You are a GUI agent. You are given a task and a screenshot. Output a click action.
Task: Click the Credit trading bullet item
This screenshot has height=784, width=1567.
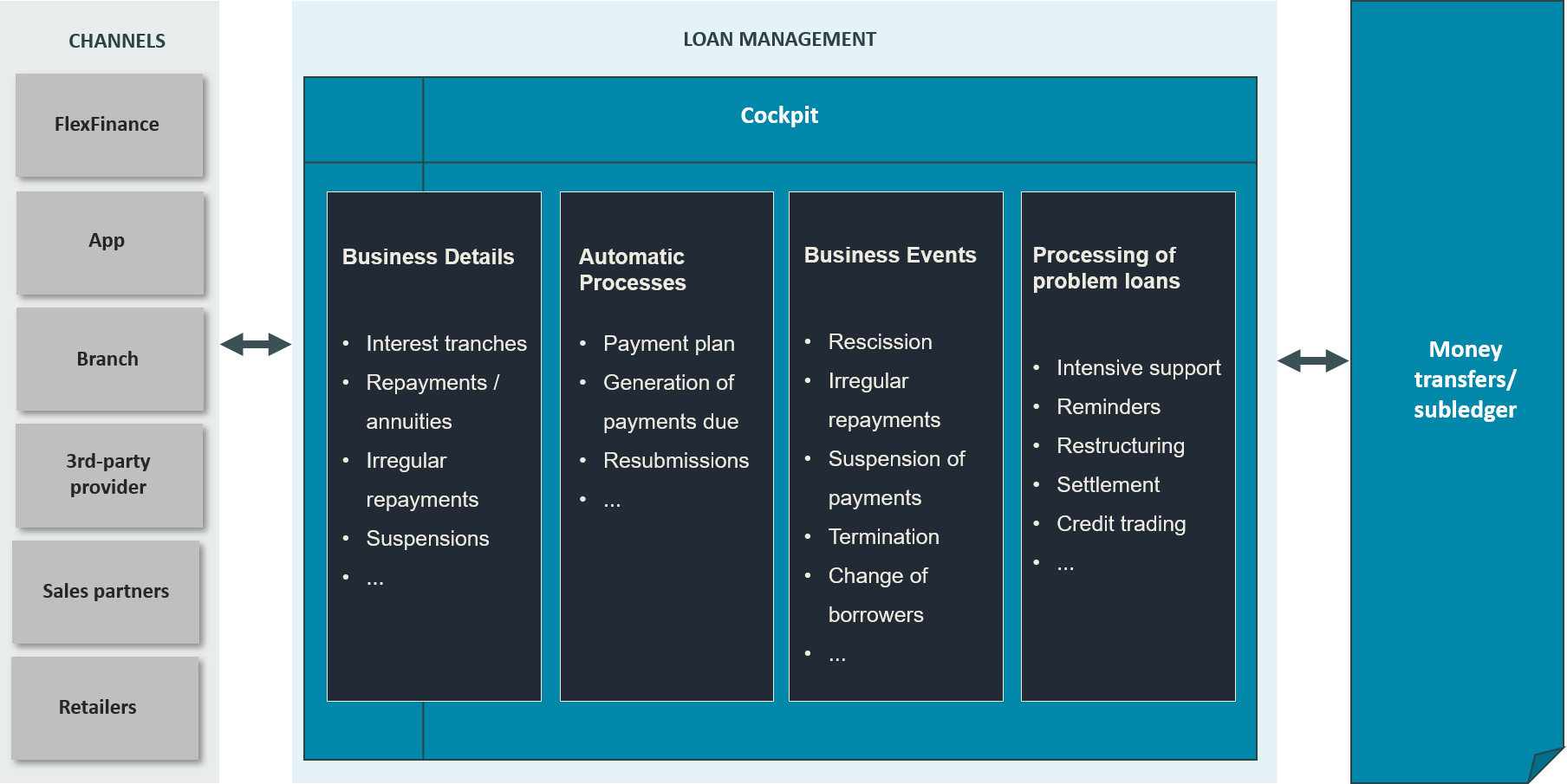[1121, 524]
